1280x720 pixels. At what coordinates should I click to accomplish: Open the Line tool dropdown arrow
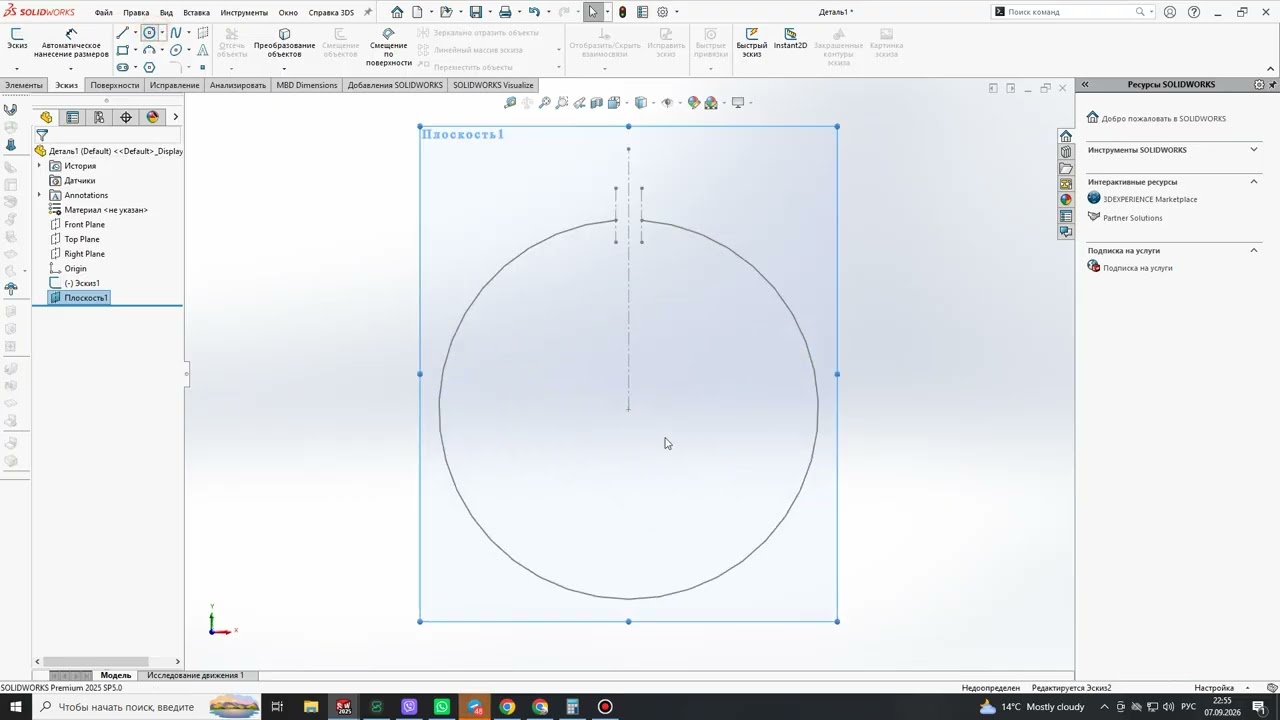(135, 33)
